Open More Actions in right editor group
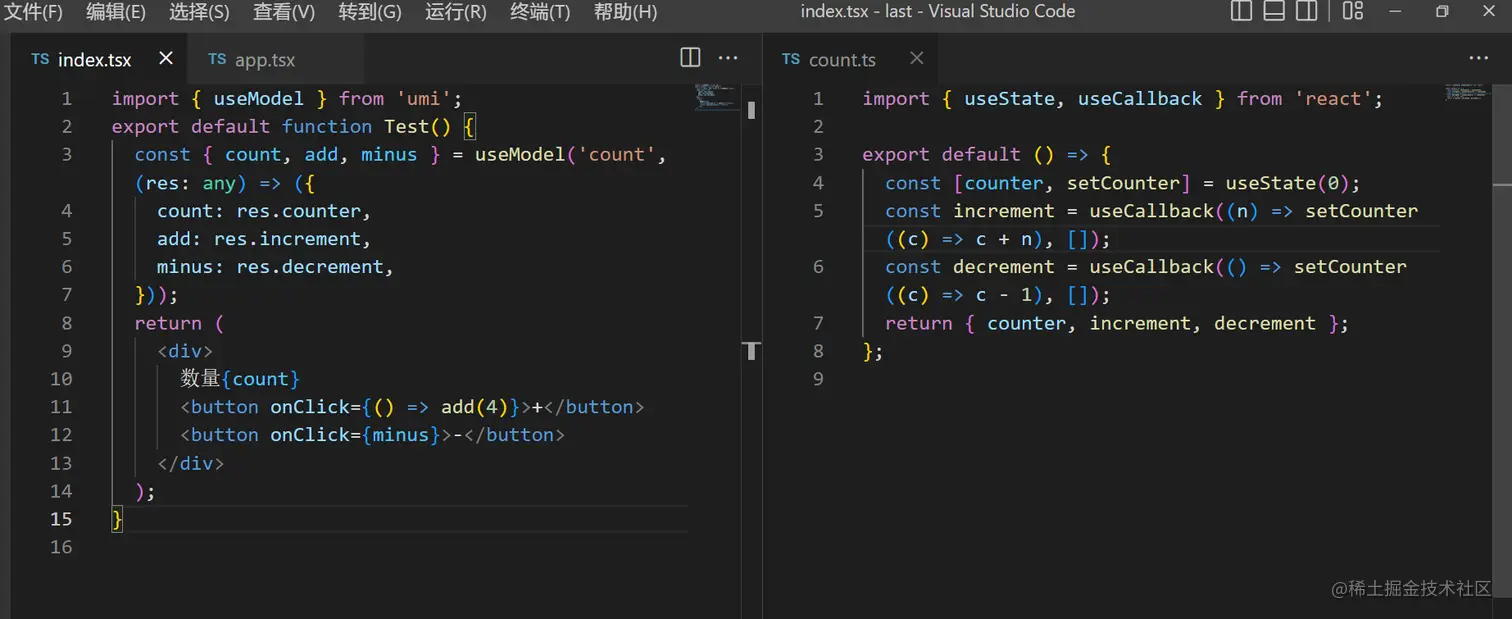1512x619 pixels. [1478, 59]
